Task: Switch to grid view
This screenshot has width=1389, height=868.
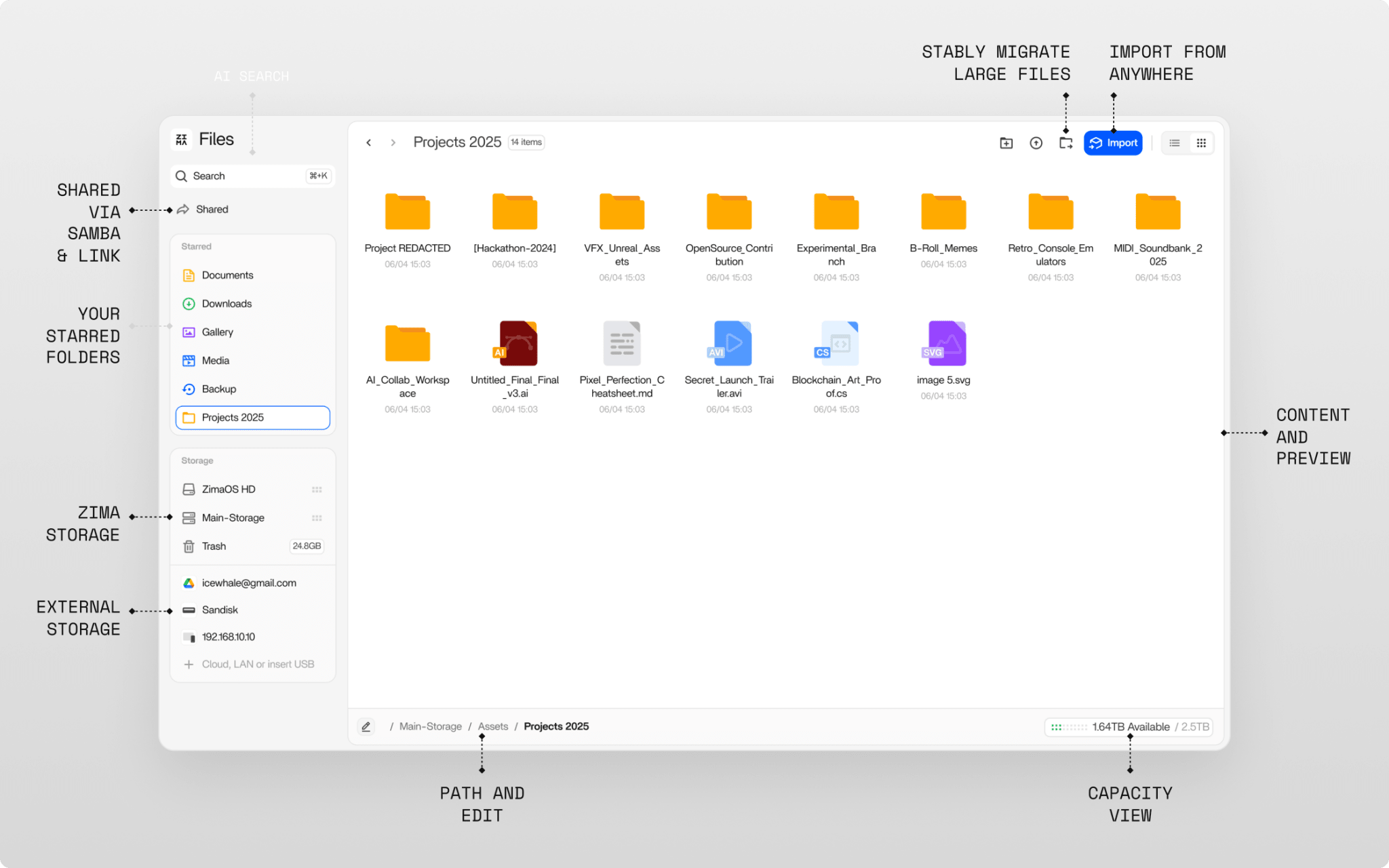Action: [1201, 143]
